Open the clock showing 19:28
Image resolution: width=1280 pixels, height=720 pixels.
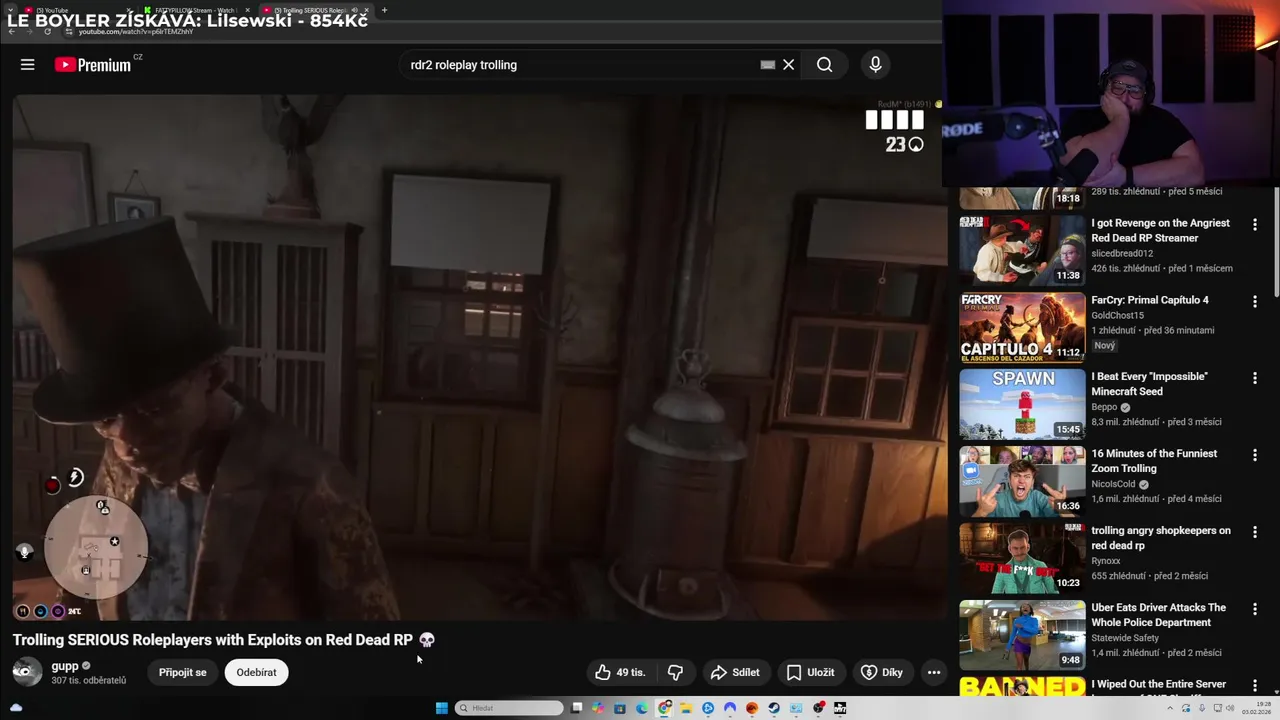(1256, 708)
